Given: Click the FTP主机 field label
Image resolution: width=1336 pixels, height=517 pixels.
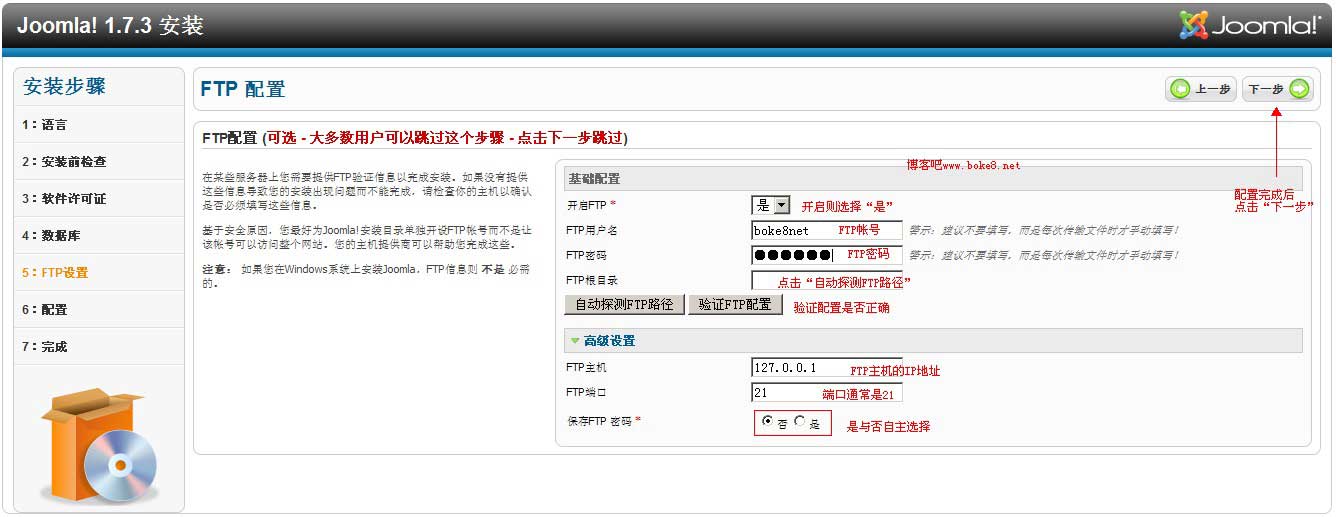Looking at the screenshot, I should point(586,367).
